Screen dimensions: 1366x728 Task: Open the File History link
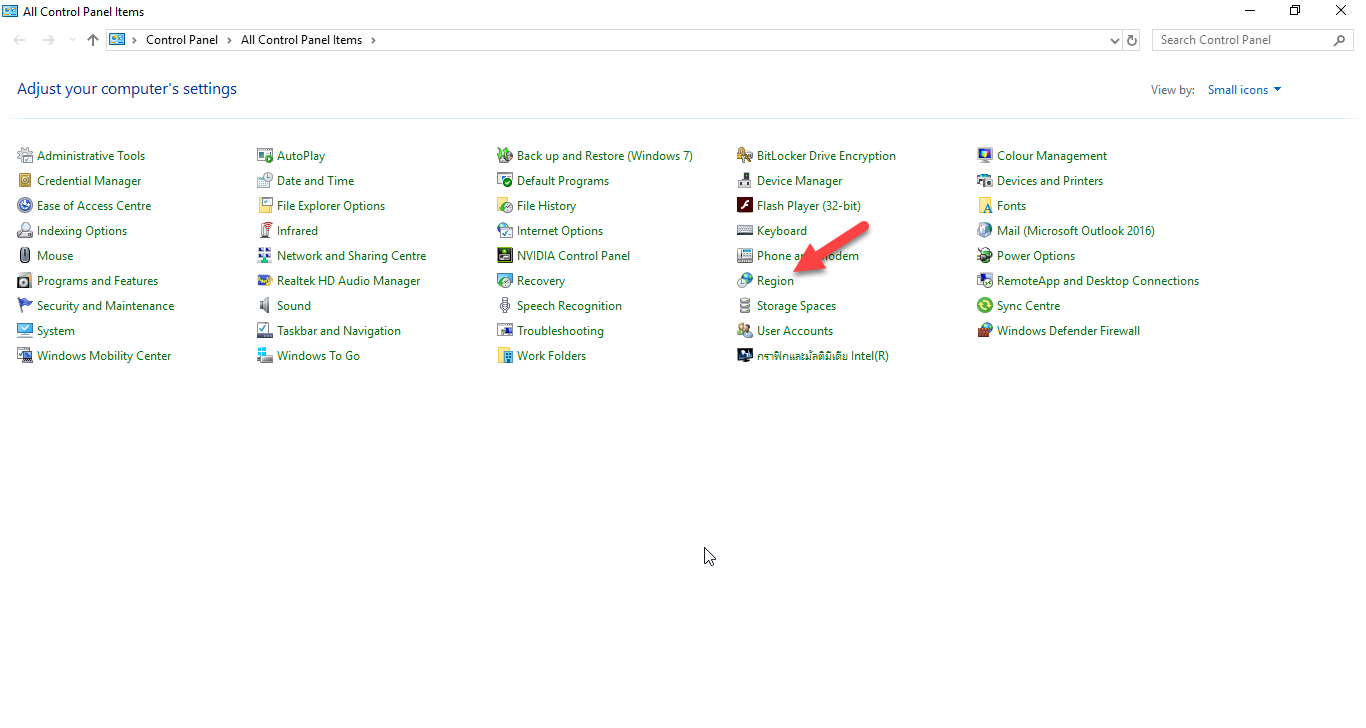click(546, 205)
